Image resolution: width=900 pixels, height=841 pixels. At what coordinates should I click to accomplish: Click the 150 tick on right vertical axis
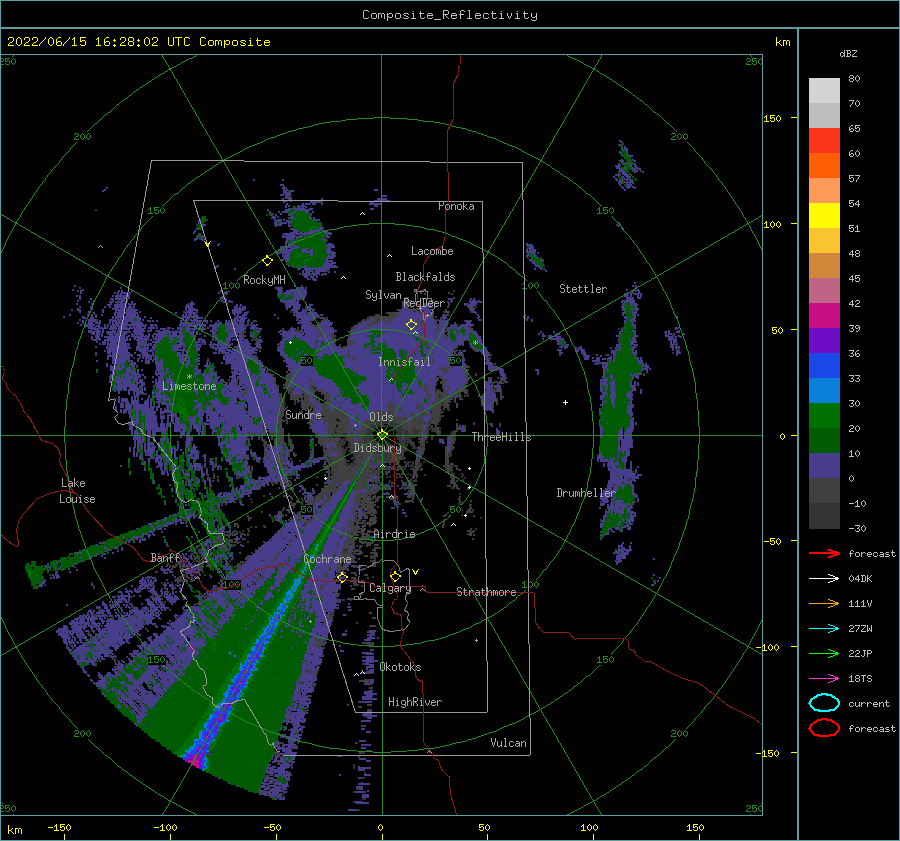[x=772, y=118]
